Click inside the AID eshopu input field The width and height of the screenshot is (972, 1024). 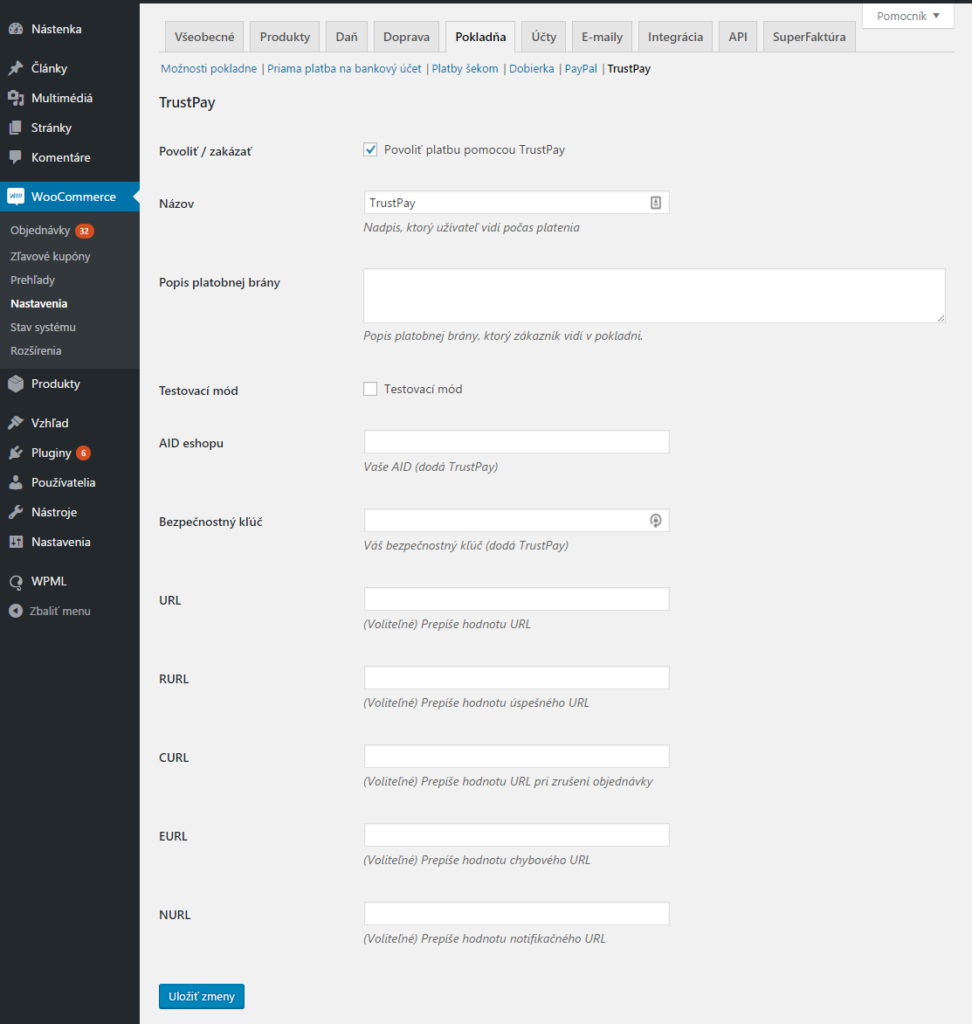click(x=516, y=441)
